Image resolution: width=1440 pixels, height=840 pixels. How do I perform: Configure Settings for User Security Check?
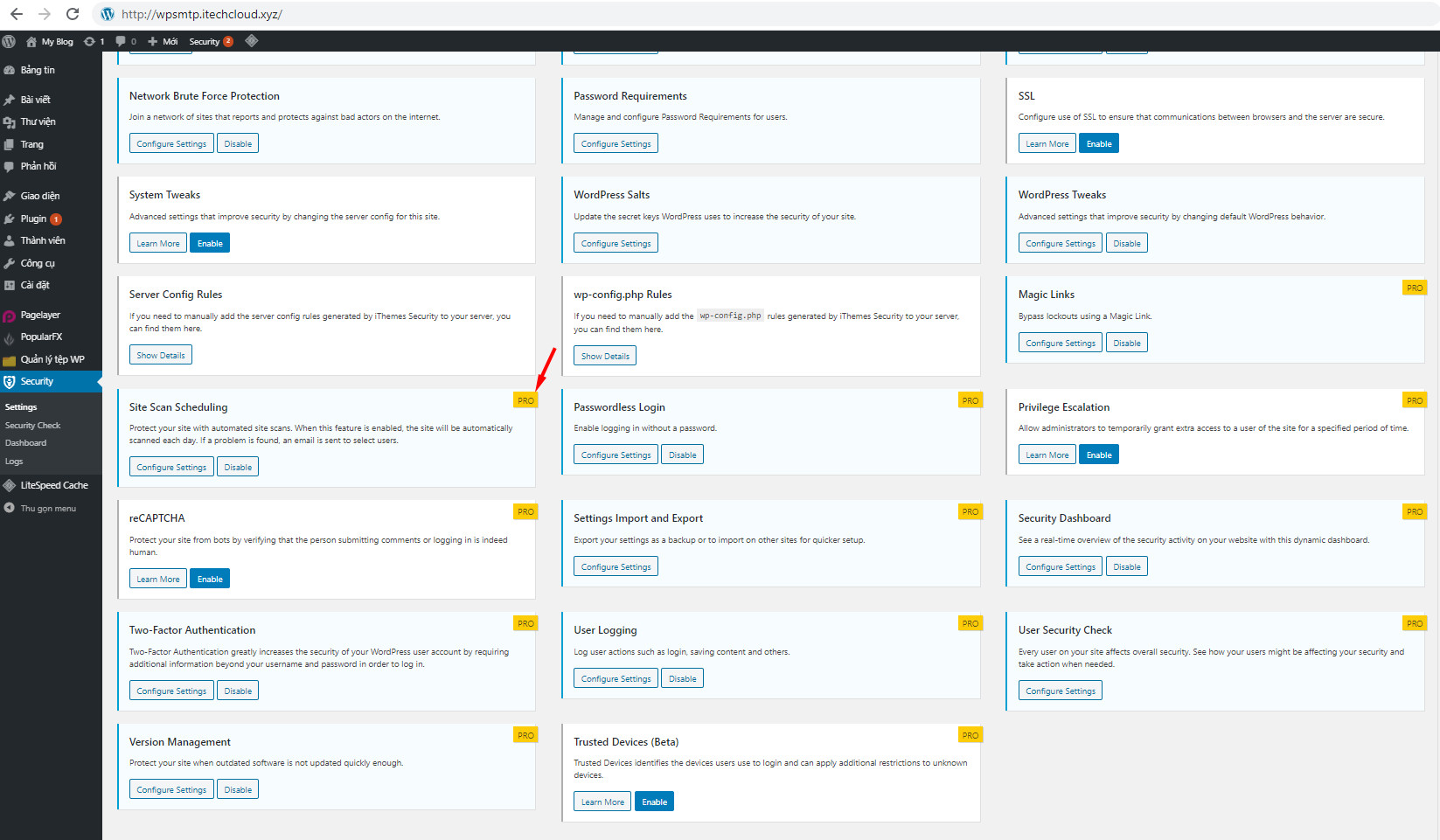pos(1061,691)
